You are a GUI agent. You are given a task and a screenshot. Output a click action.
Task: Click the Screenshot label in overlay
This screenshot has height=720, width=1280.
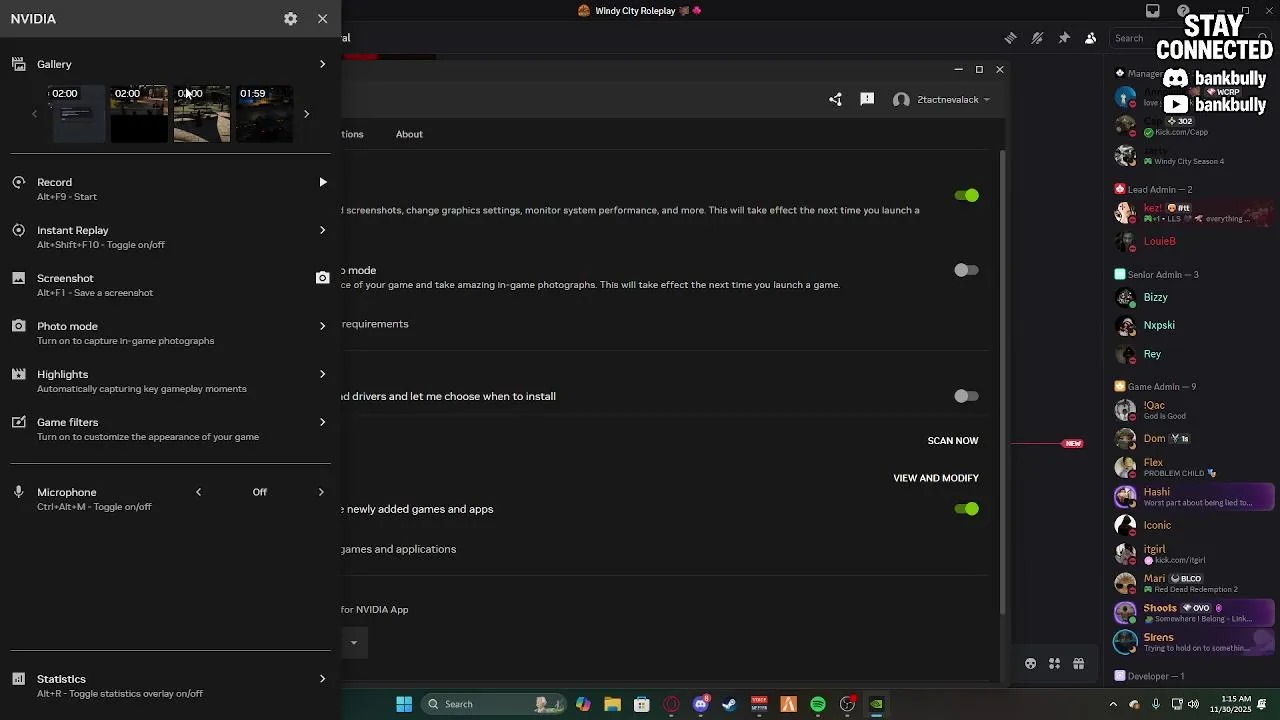click(x=65, y=278)
